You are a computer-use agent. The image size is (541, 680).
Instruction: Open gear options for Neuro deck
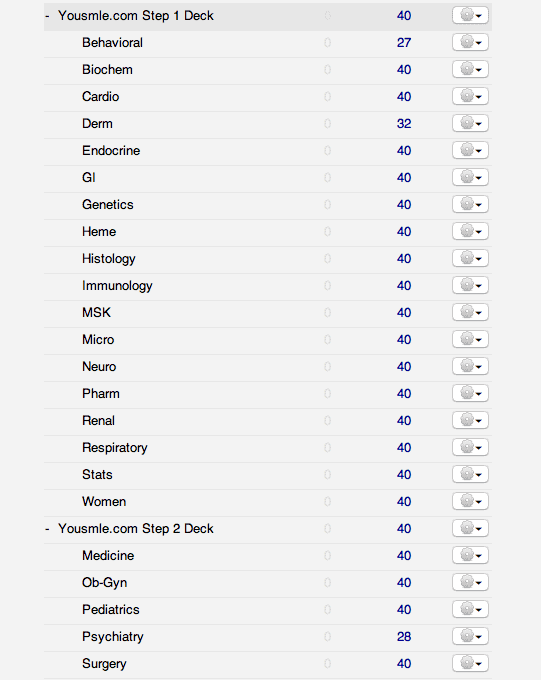pyautogui.click(x=470, y=366)
